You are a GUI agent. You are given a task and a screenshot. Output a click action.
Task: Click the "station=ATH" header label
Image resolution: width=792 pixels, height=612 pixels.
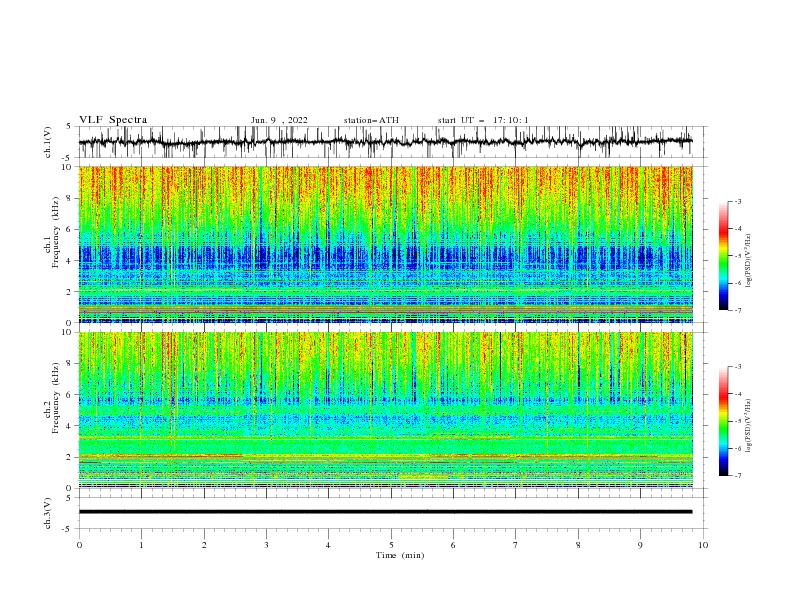[x=371, y=120]
